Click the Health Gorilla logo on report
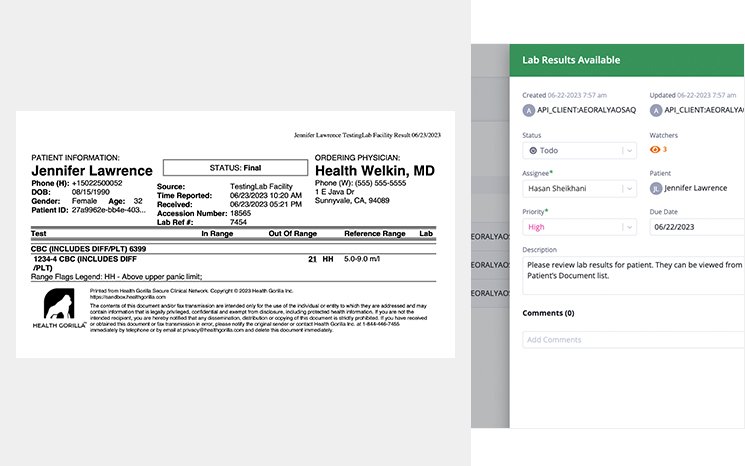 pos(59,308)
